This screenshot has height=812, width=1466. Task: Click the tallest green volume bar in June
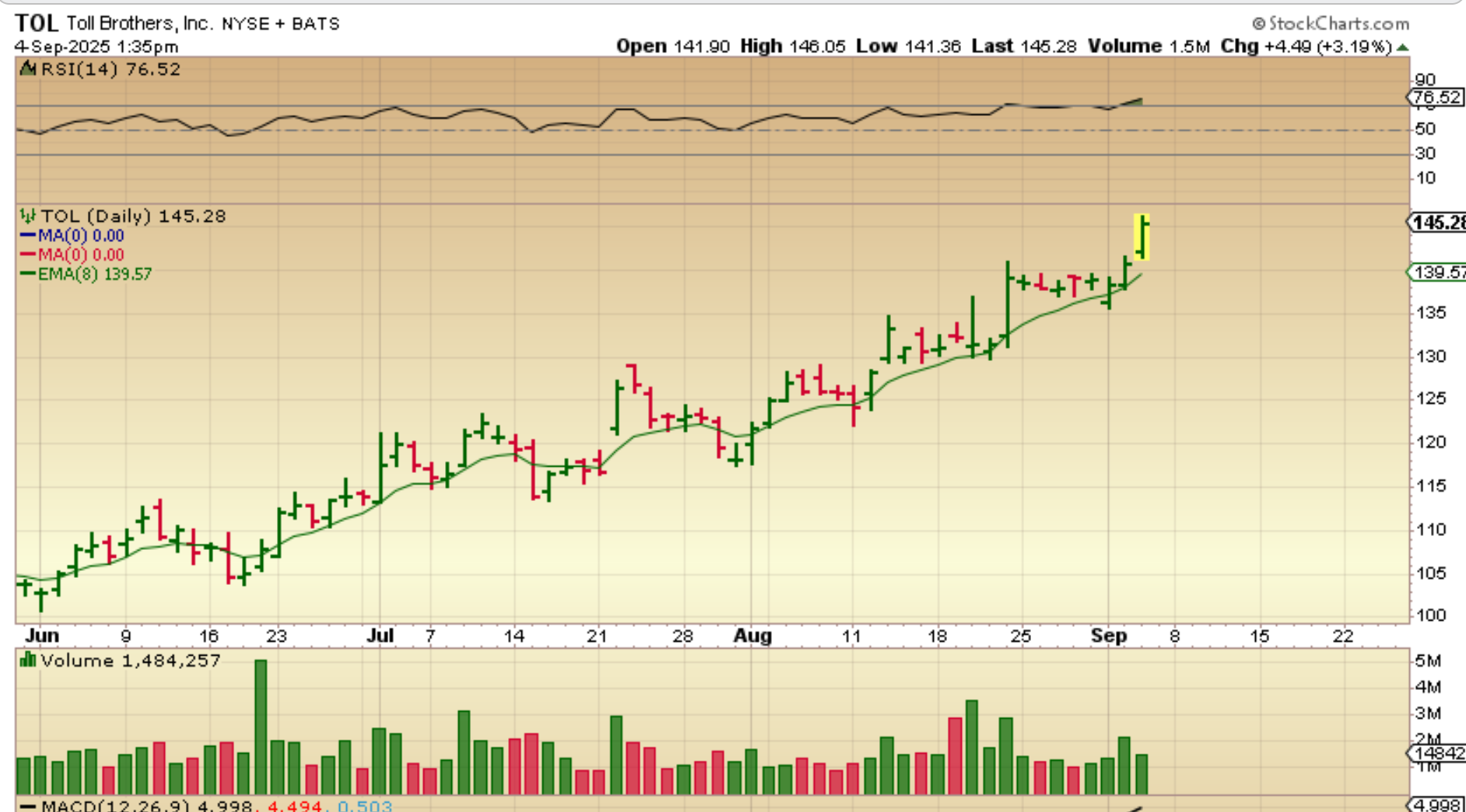click(261, 726)
